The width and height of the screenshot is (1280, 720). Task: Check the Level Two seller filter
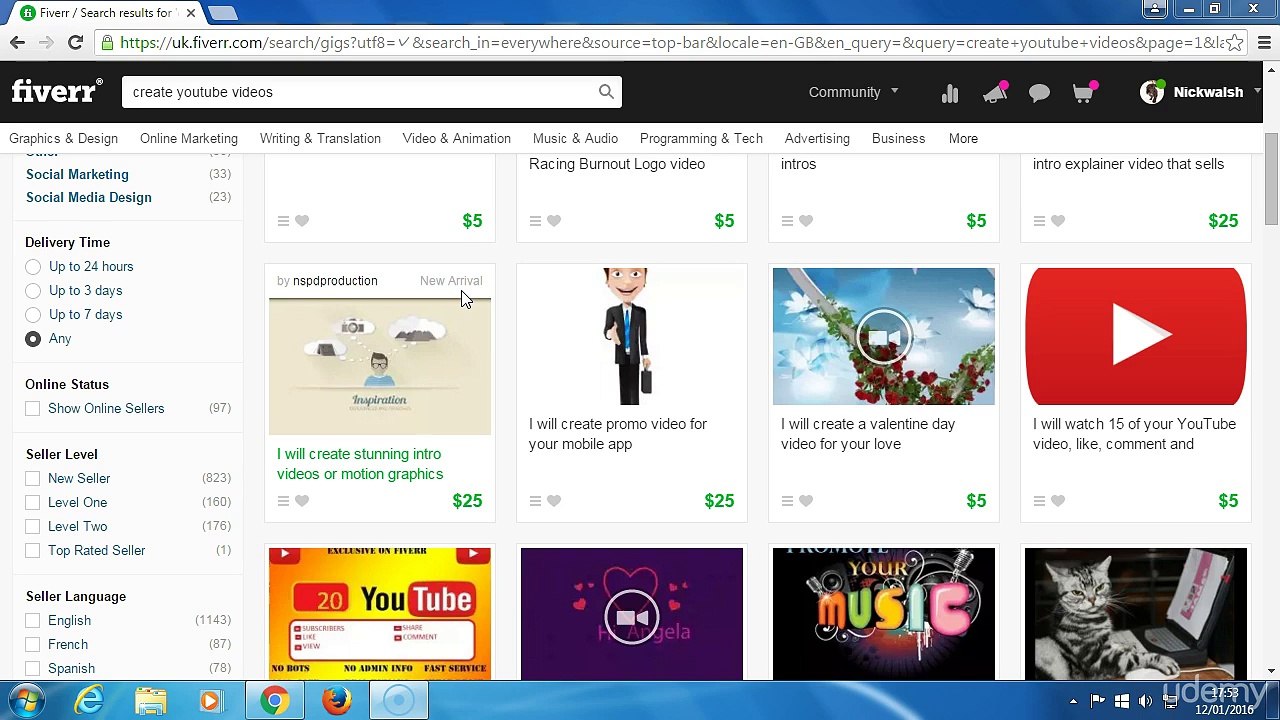pos(33,527)
